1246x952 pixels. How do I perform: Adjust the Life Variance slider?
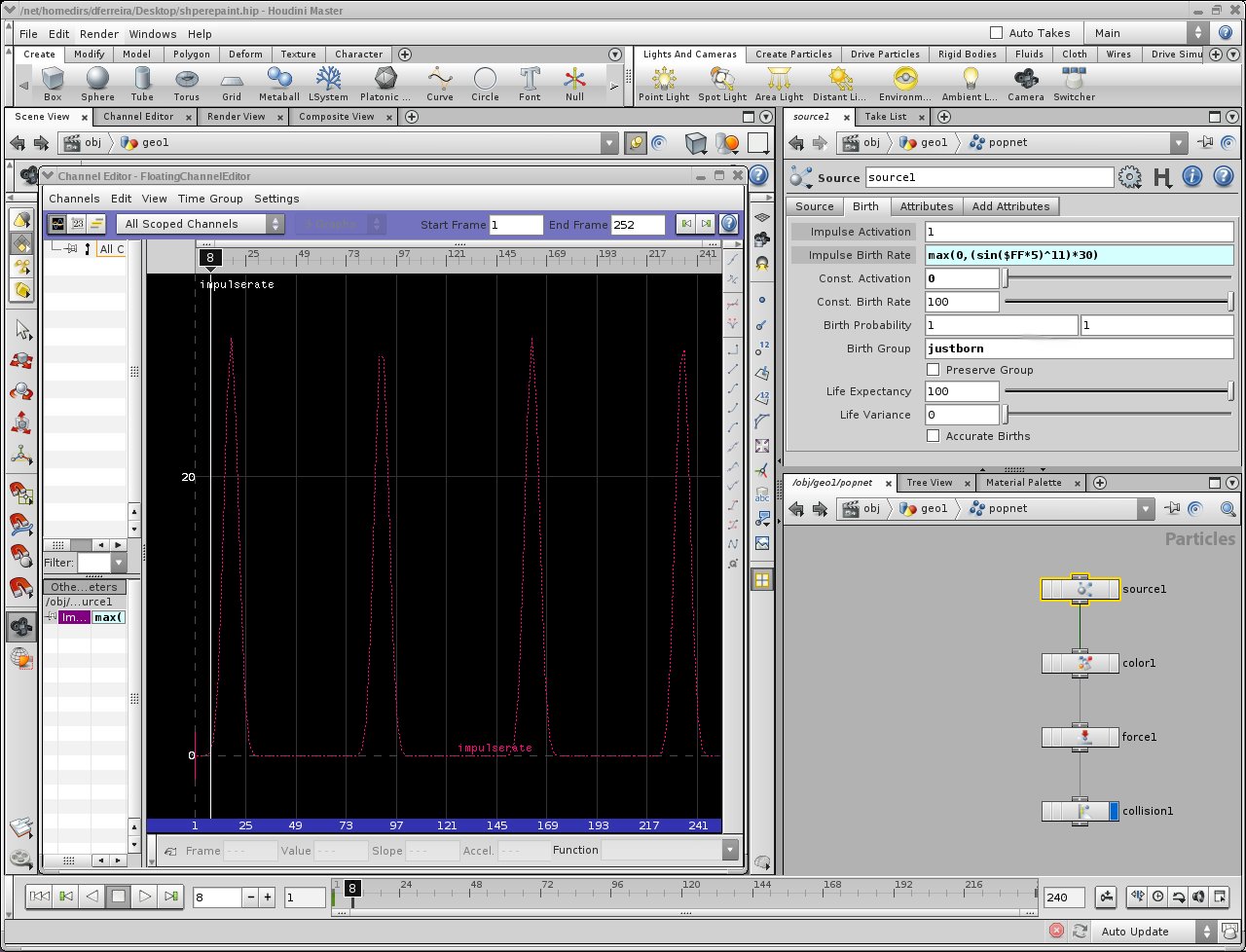[x=1118, y=415]
